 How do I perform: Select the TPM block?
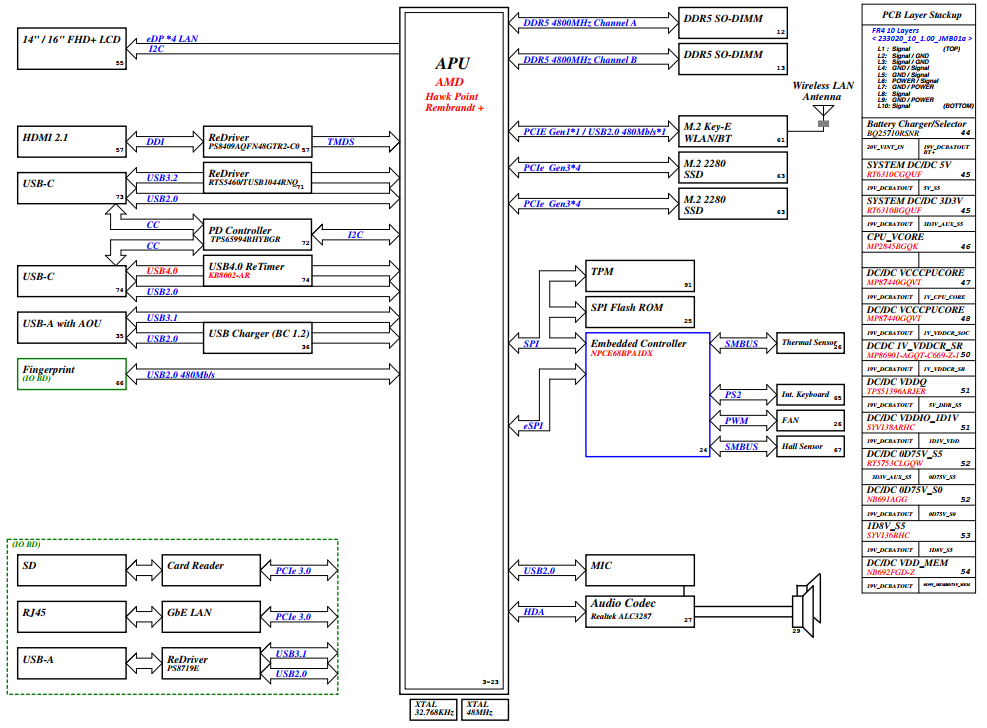click(x=640, y=276)
